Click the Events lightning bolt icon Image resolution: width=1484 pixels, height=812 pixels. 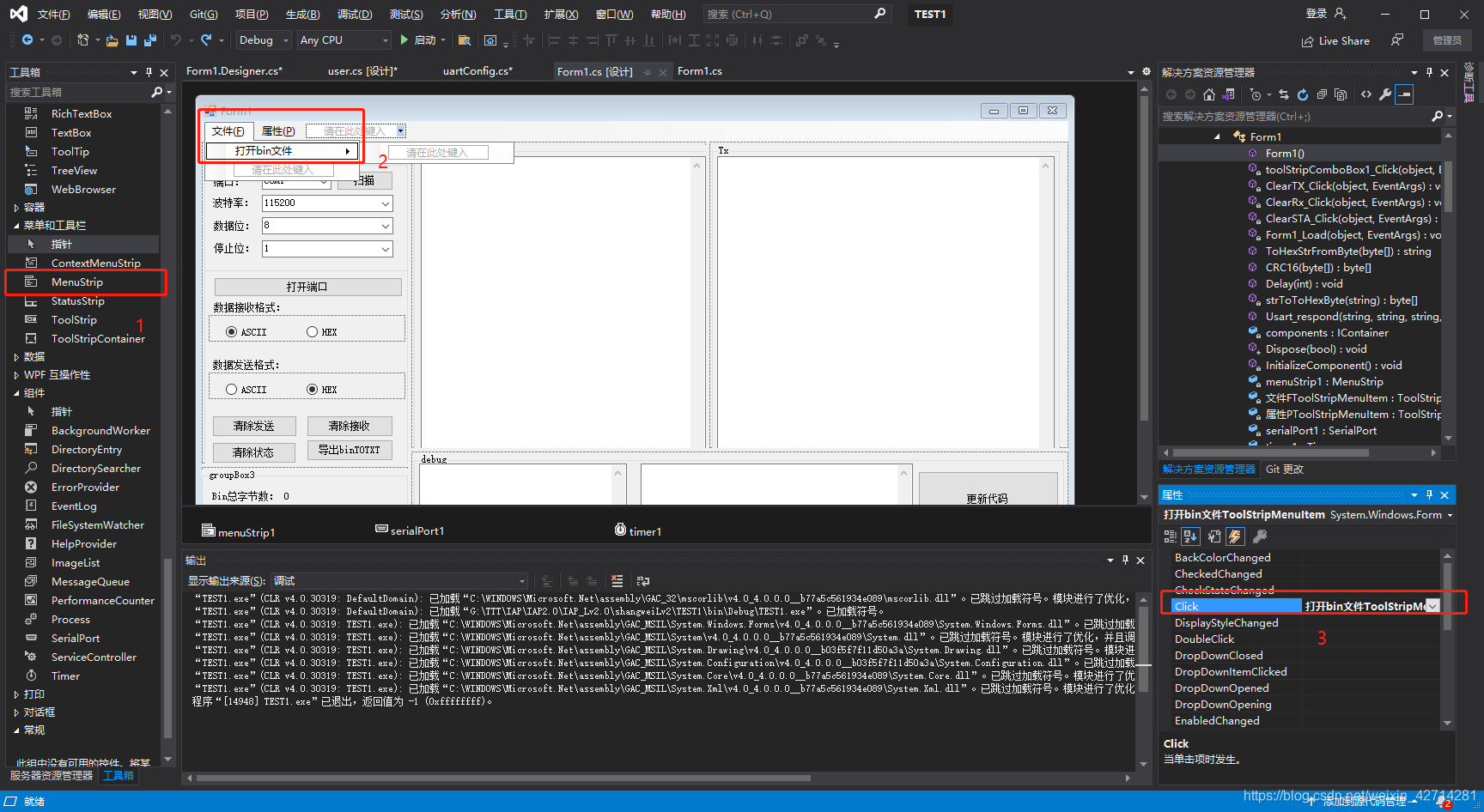click(x=1235, y=536)
